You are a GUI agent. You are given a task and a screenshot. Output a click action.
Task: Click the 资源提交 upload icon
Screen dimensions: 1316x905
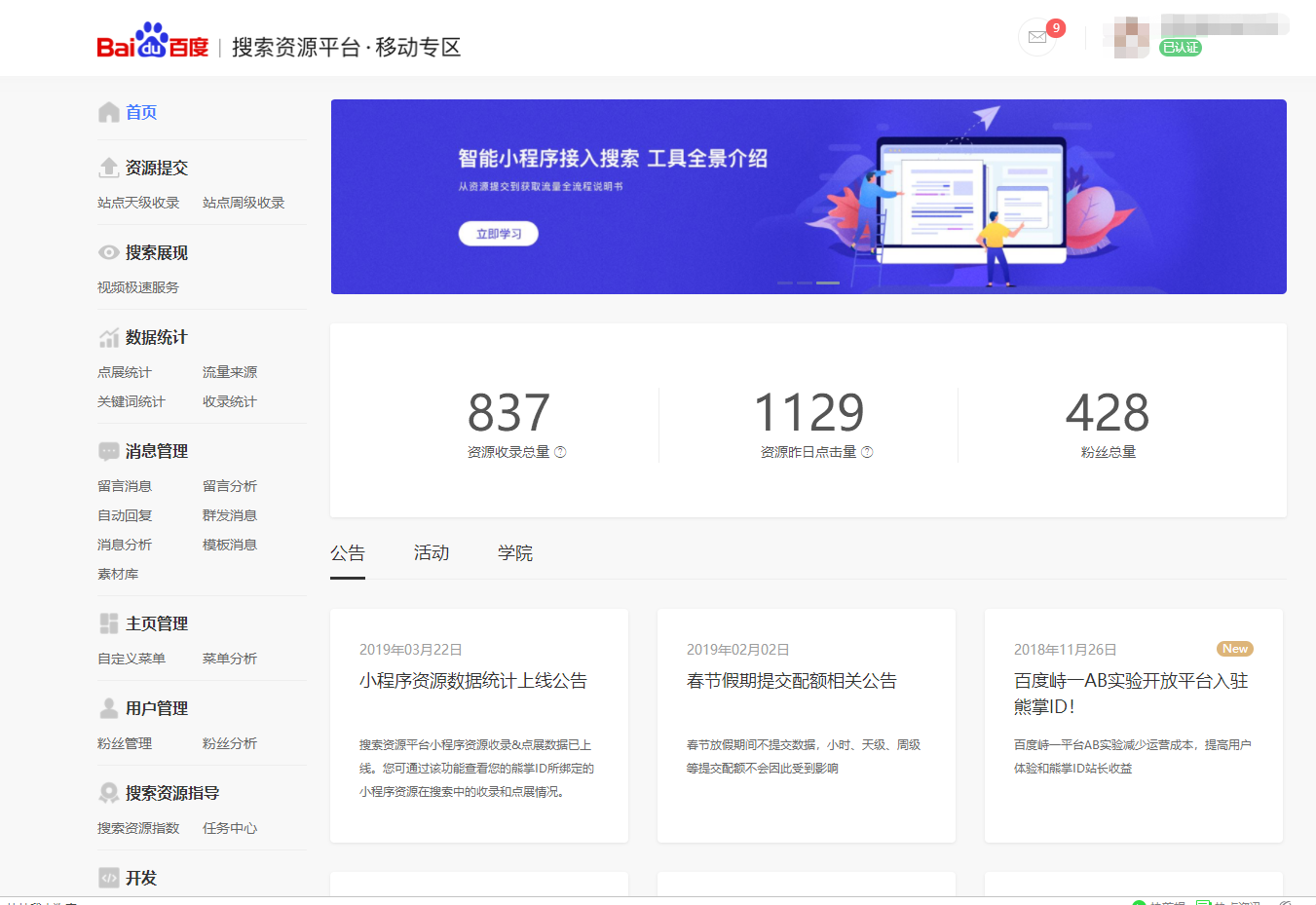coord(108,168)
